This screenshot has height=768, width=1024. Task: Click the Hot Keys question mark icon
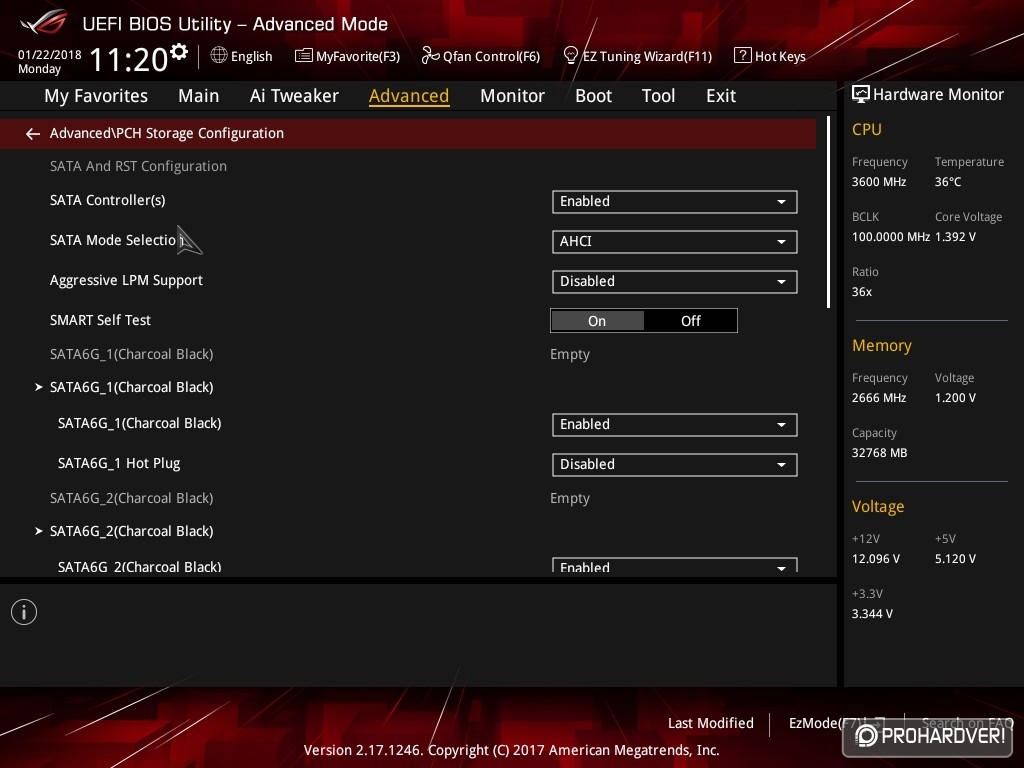click(743, 56)
